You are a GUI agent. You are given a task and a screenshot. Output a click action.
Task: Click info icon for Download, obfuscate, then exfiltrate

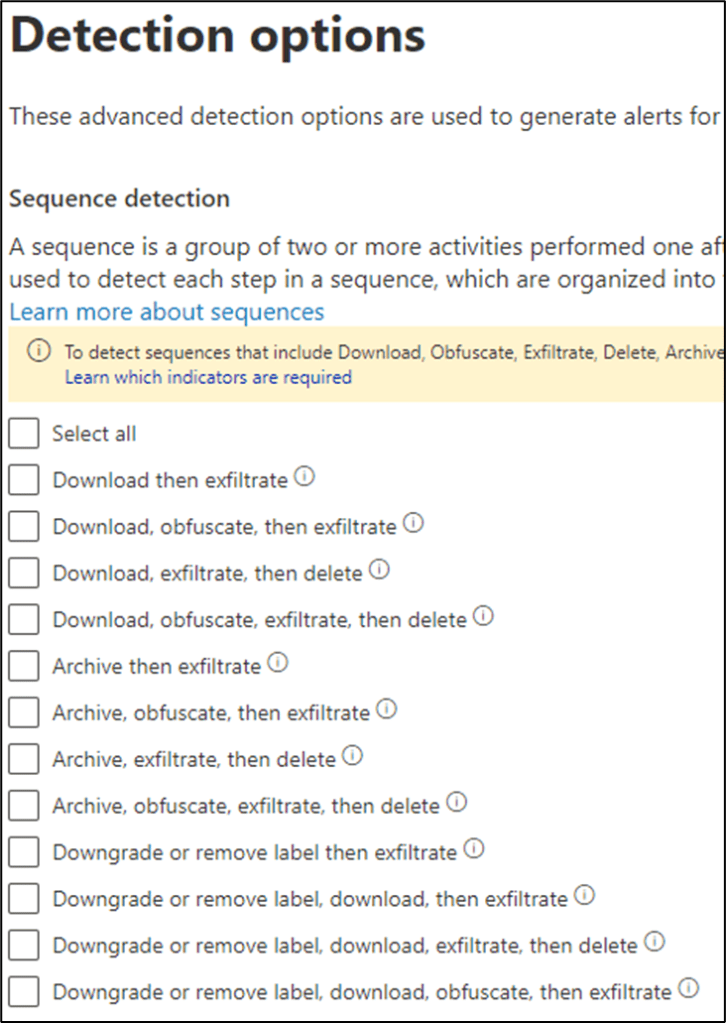pos(414,524)
